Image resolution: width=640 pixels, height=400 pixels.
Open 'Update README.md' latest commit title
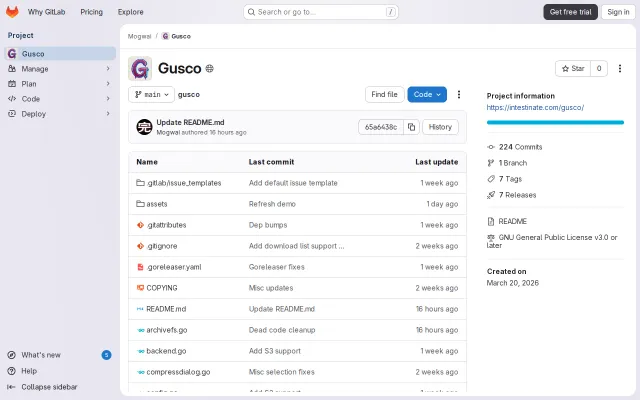pyautogui.click(x=191, y=122)
